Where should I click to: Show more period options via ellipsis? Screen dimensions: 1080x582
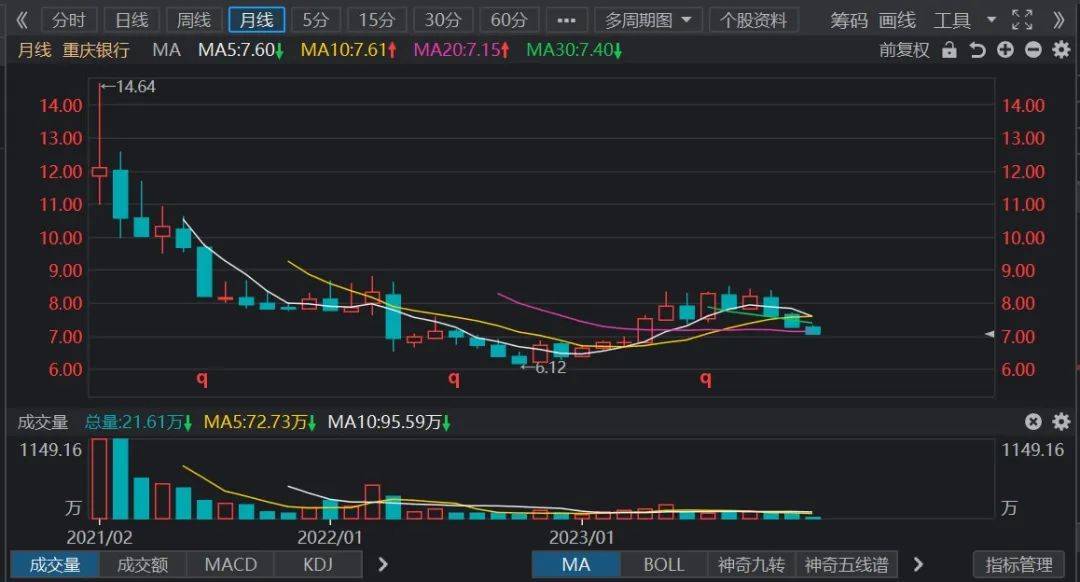pyautogui.click(x=566, y=21)
